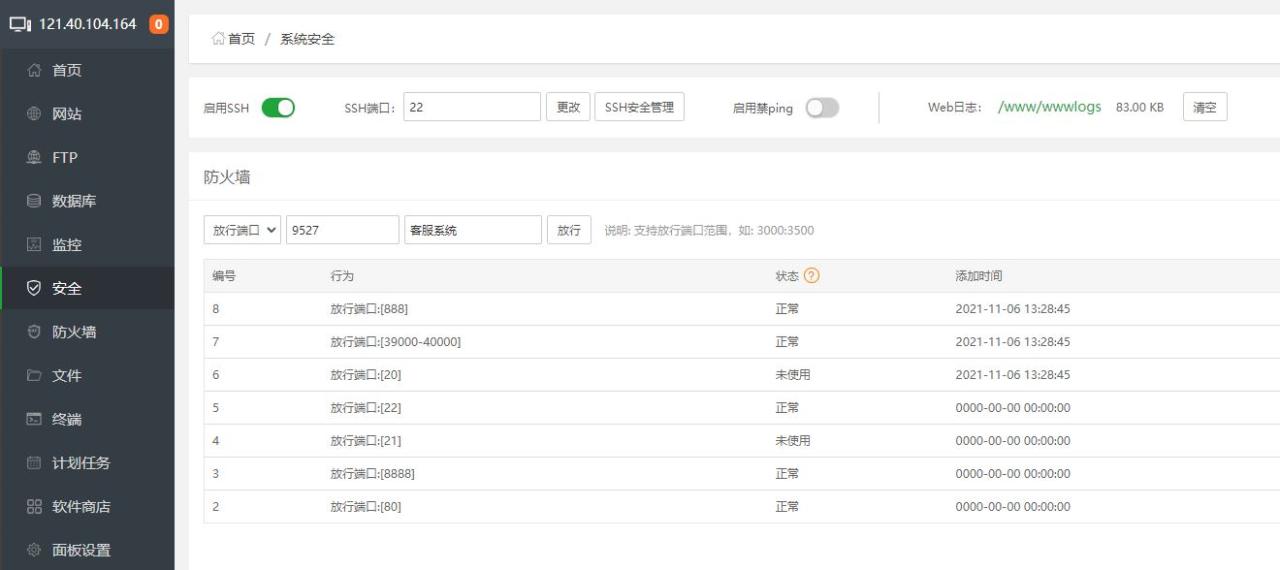Open 软件商店 in the sidebar

[x=81, y=506]
